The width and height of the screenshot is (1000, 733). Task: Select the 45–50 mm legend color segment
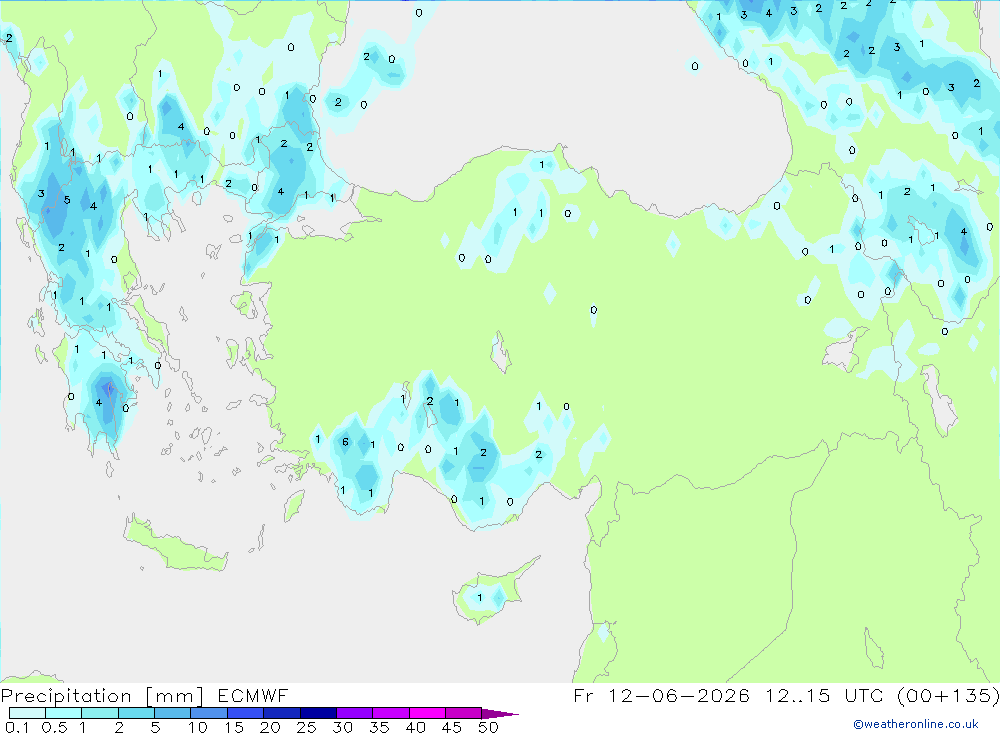[x=464, y=713]
